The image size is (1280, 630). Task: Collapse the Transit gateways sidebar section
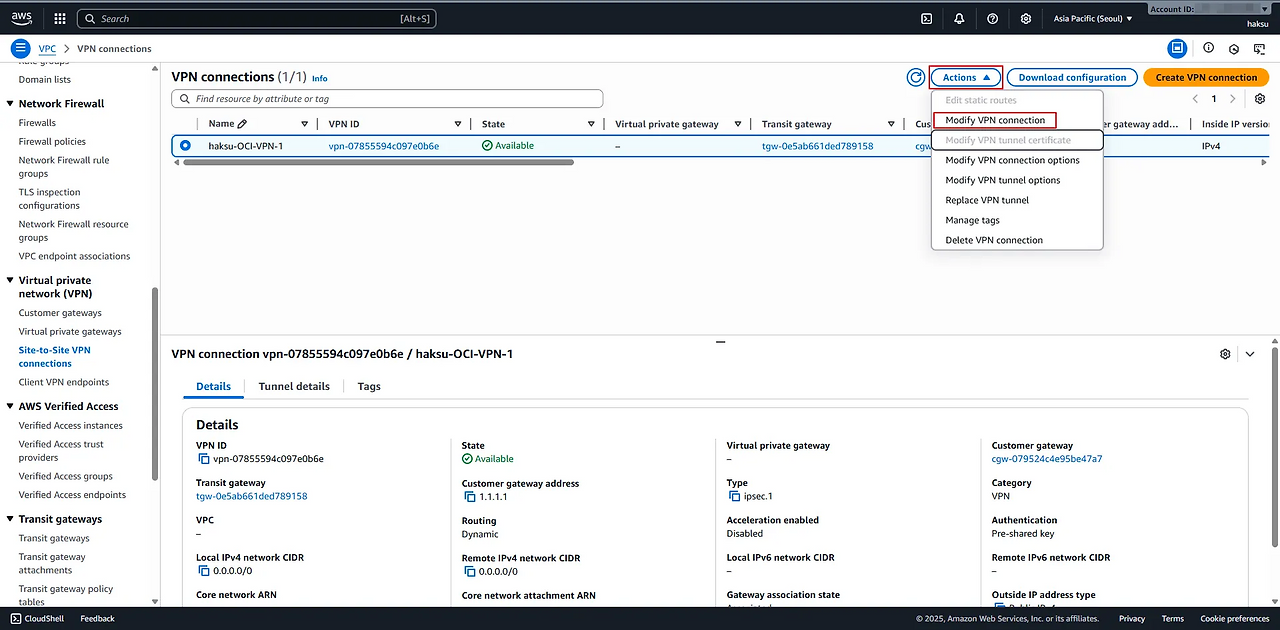[x=10, y=519]
